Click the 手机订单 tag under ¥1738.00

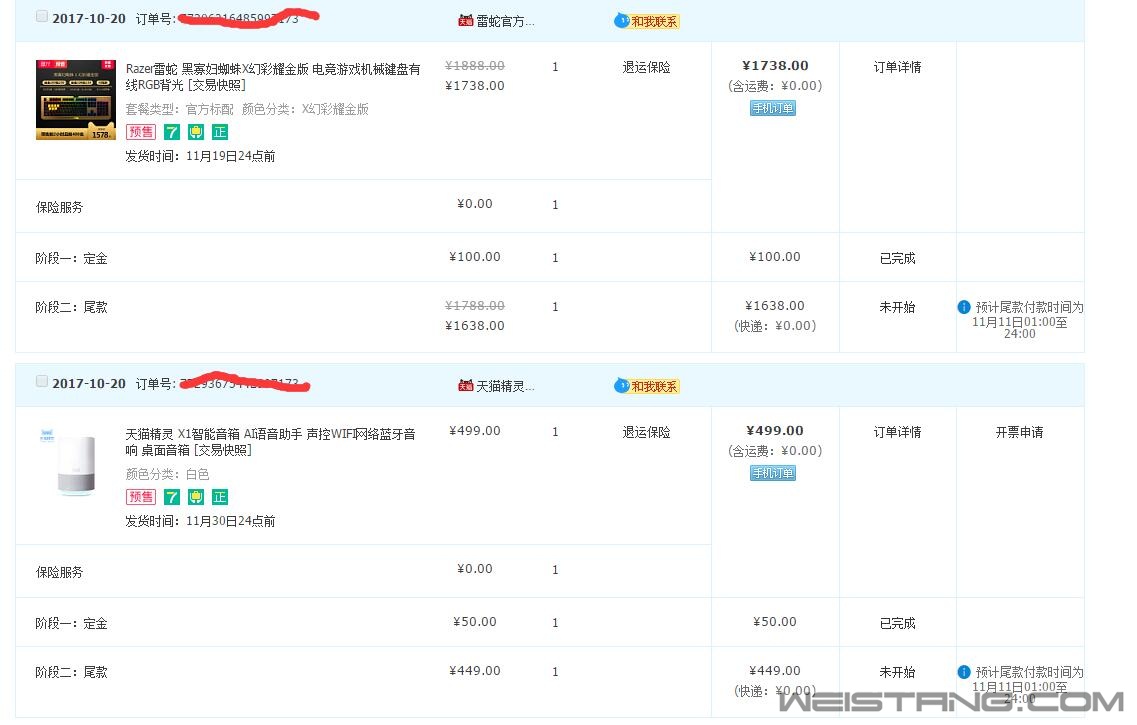click(x=773, y=108)
